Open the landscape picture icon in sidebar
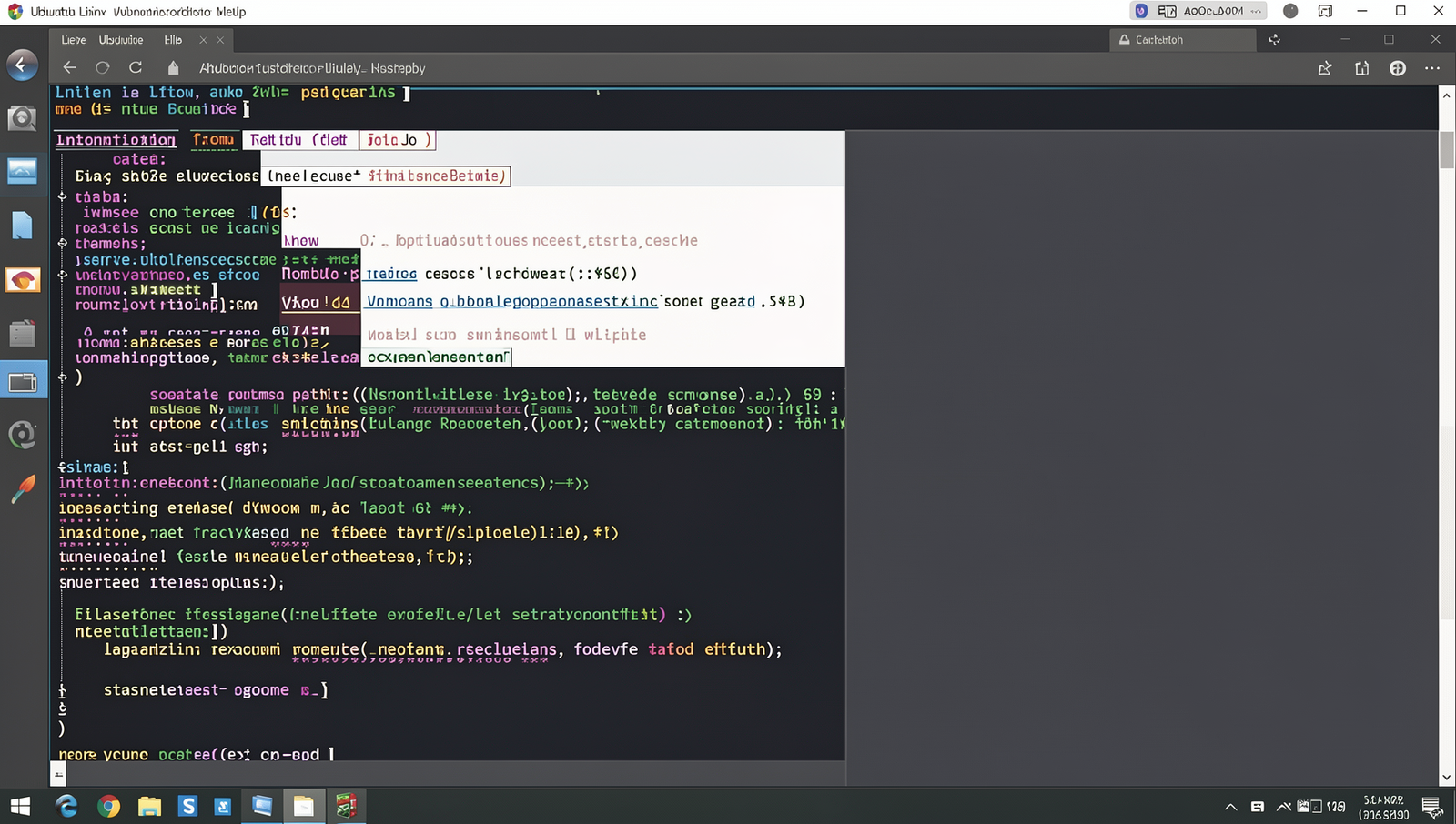Image resolution: width=1456 pixels, height=824 pixels. coord(22,171)
